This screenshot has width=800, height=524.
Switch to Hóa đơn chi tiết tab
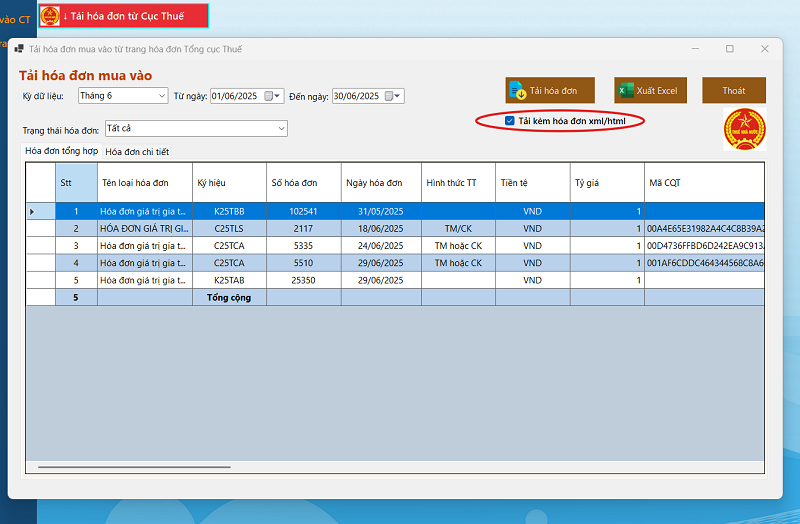pyautogui.click(x=137, y=151)
